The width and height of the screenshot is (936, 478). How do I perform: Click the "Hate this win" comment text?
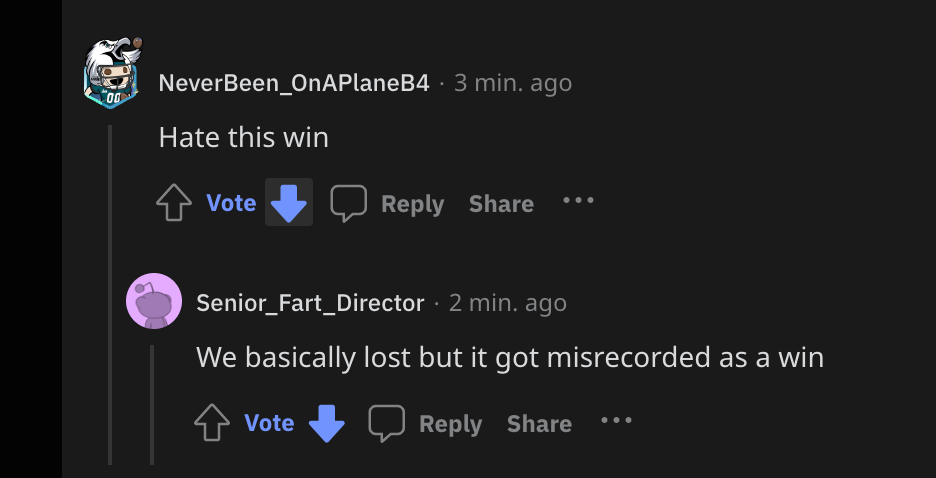(x=243, y=137)
